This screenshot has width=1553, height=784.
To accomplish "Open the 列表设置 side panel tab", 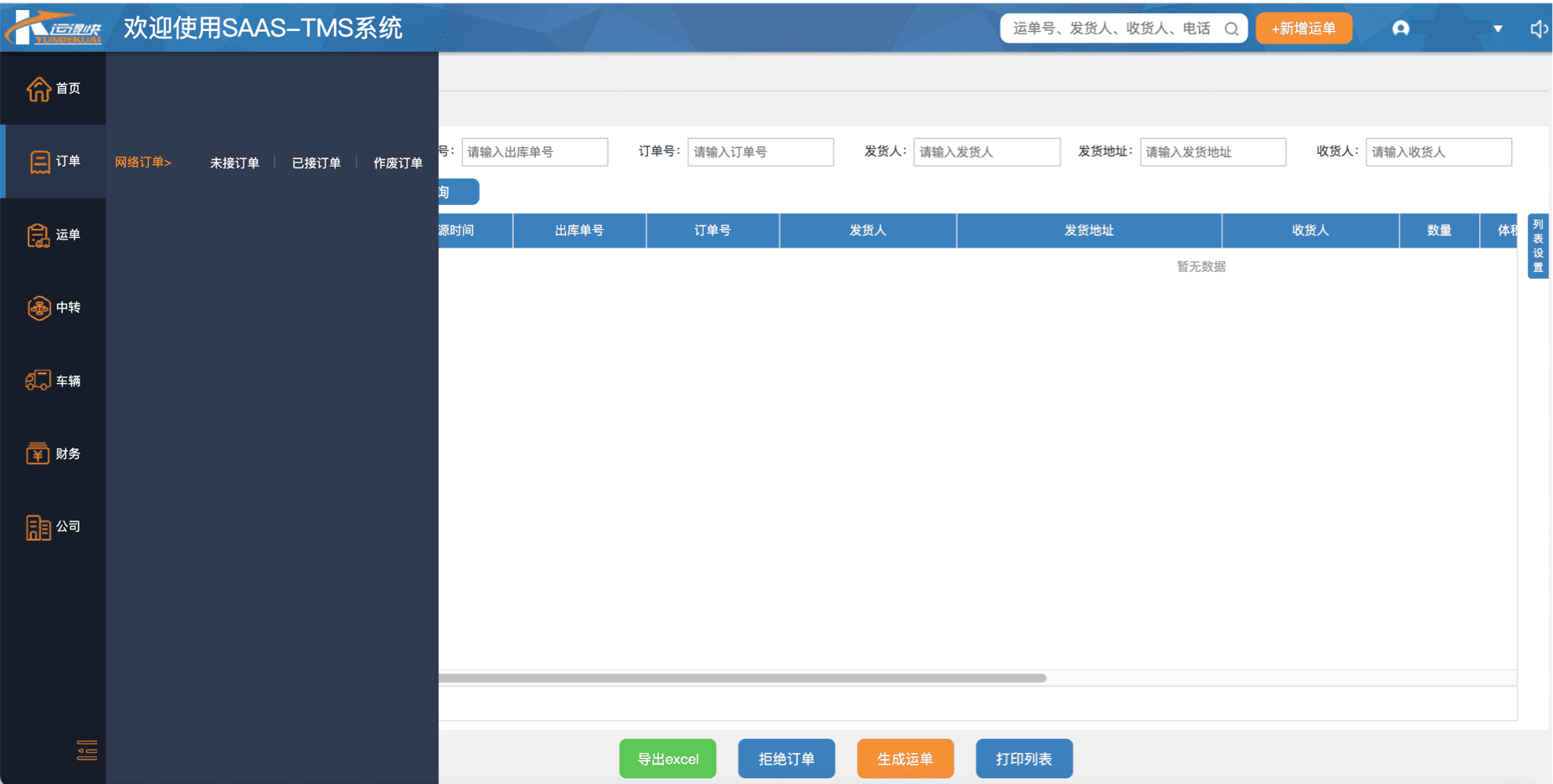I will point(1538,246).
